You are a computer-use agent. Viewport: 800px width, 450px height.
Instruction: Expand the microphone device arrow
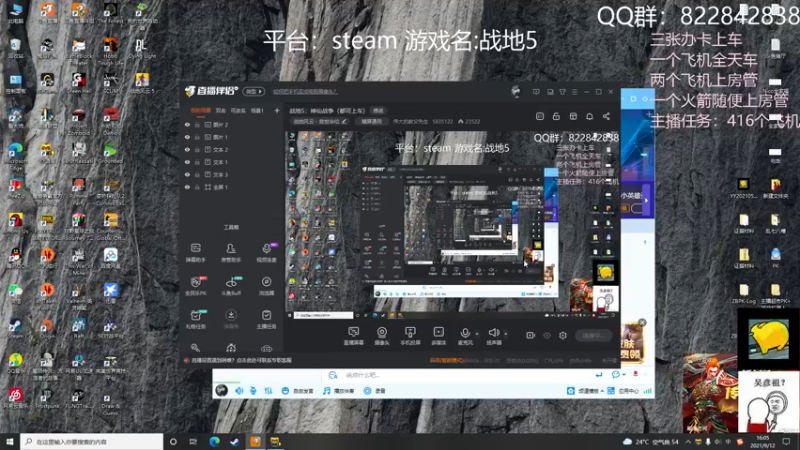(477, 334)
